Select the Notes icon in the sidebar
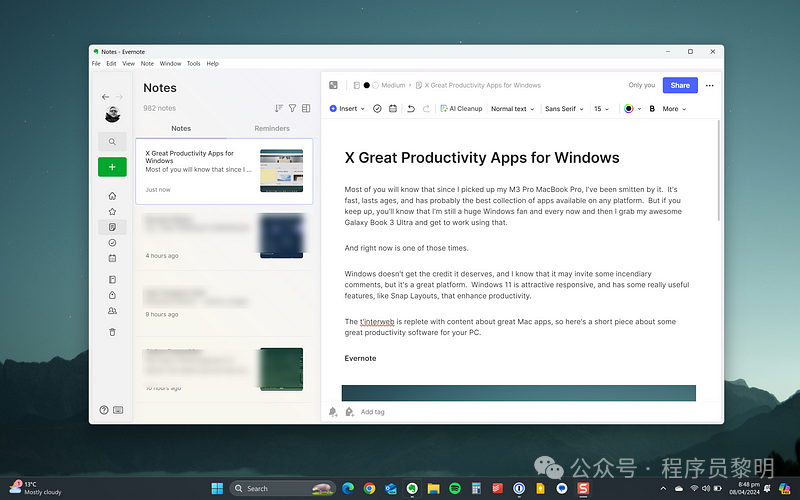 click(x=112, y=227)
